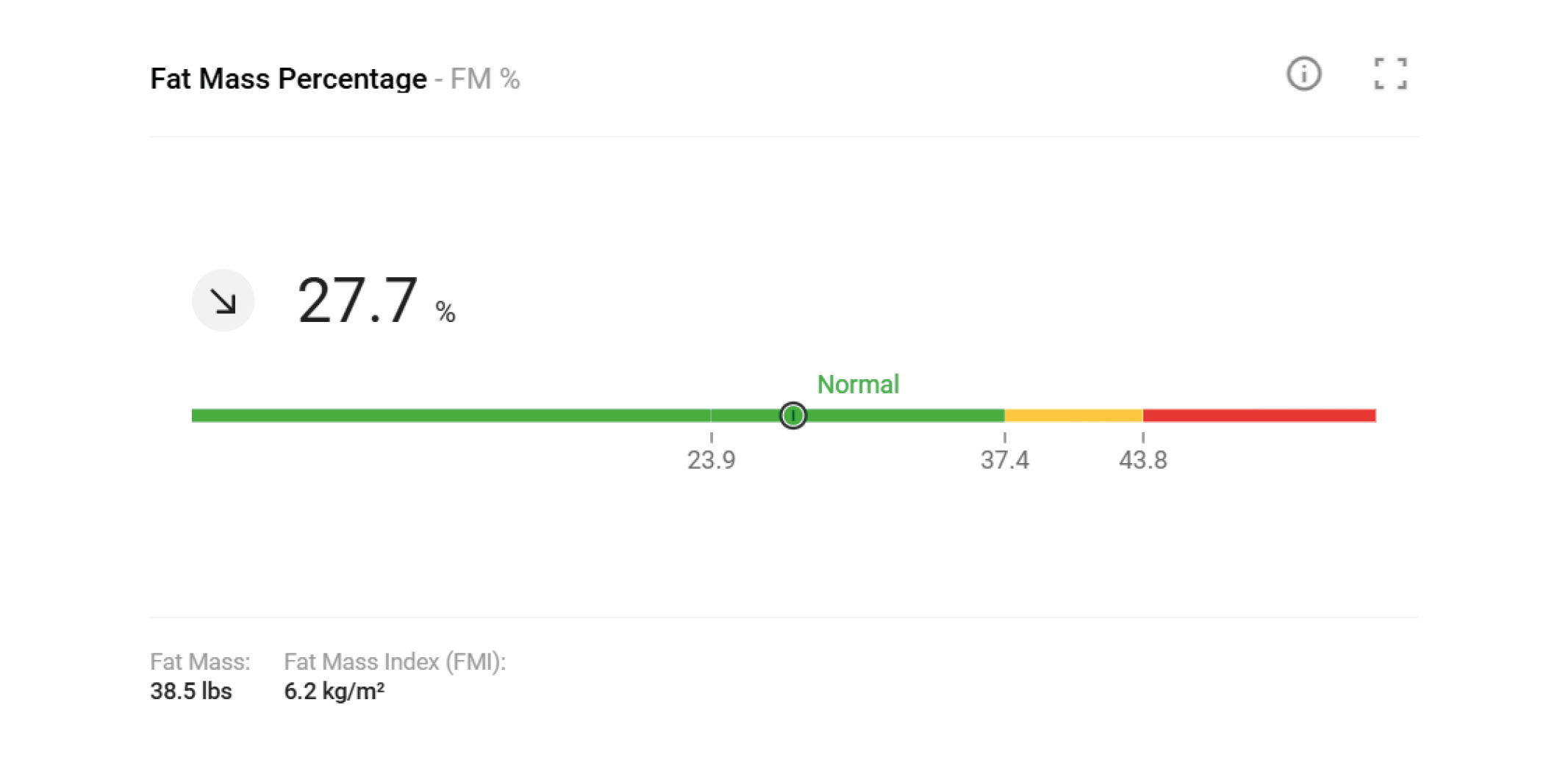The image size is (1568, 766).
Task: Select the green "Normal" status label
Action: pos(858,384)
